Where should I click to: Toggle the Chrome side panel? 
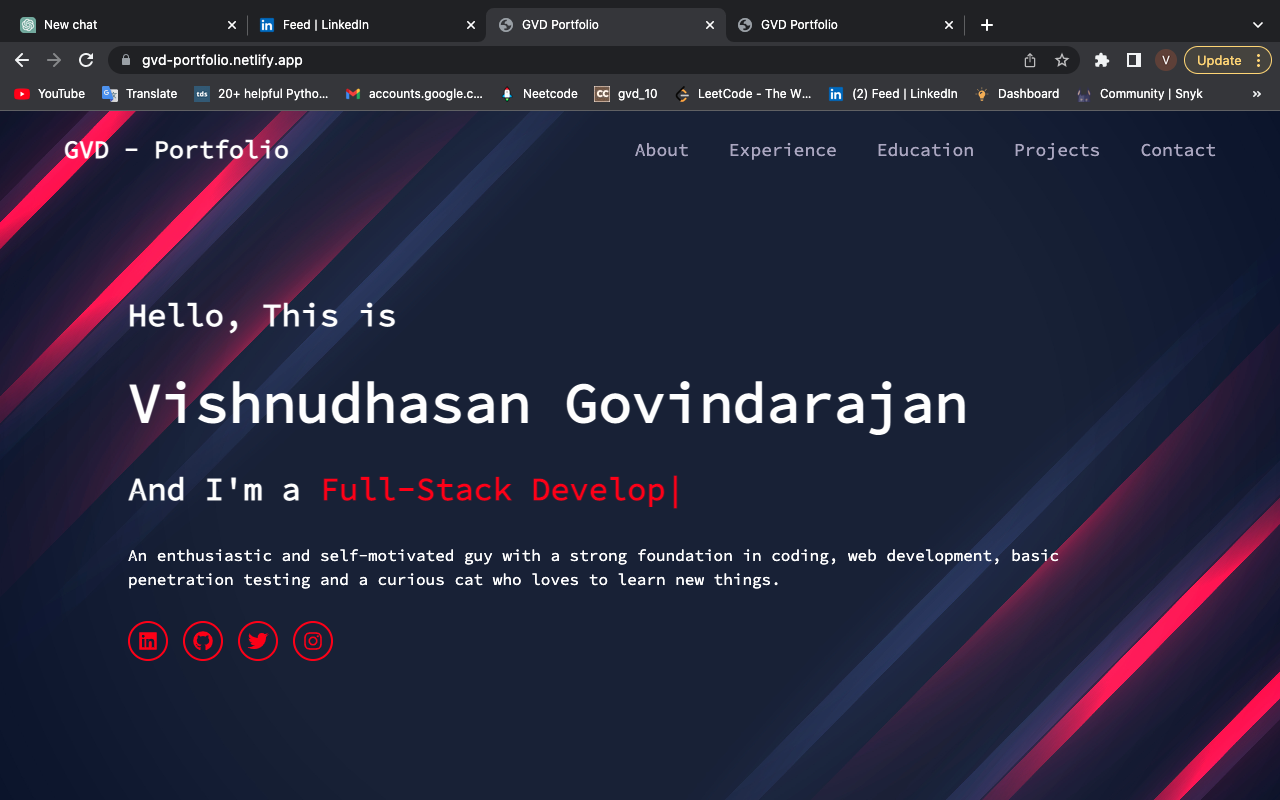pos(1134,60)
